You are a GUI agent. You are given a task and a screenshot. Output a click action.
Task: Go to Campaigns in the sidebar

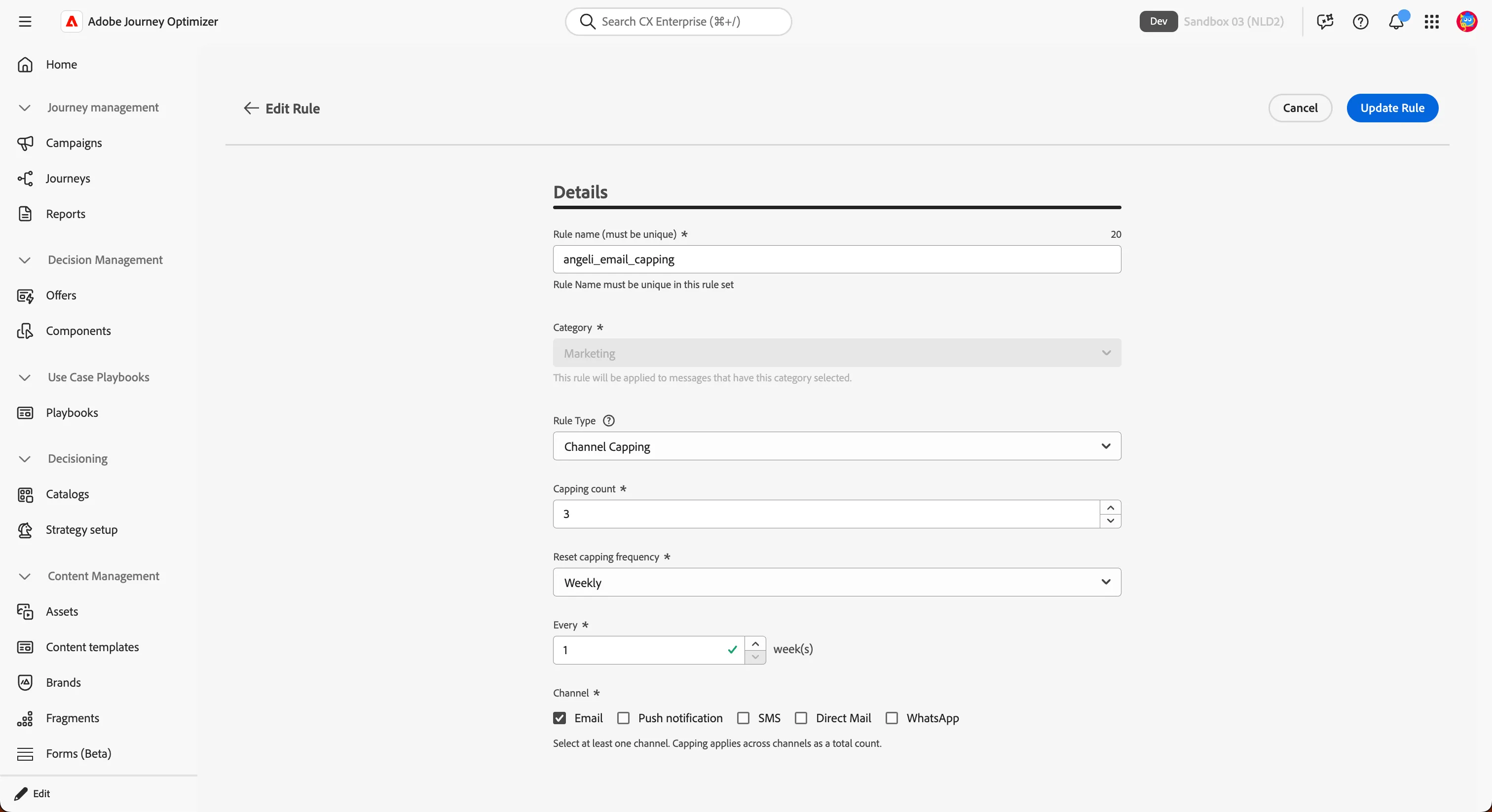click(74, 143)
